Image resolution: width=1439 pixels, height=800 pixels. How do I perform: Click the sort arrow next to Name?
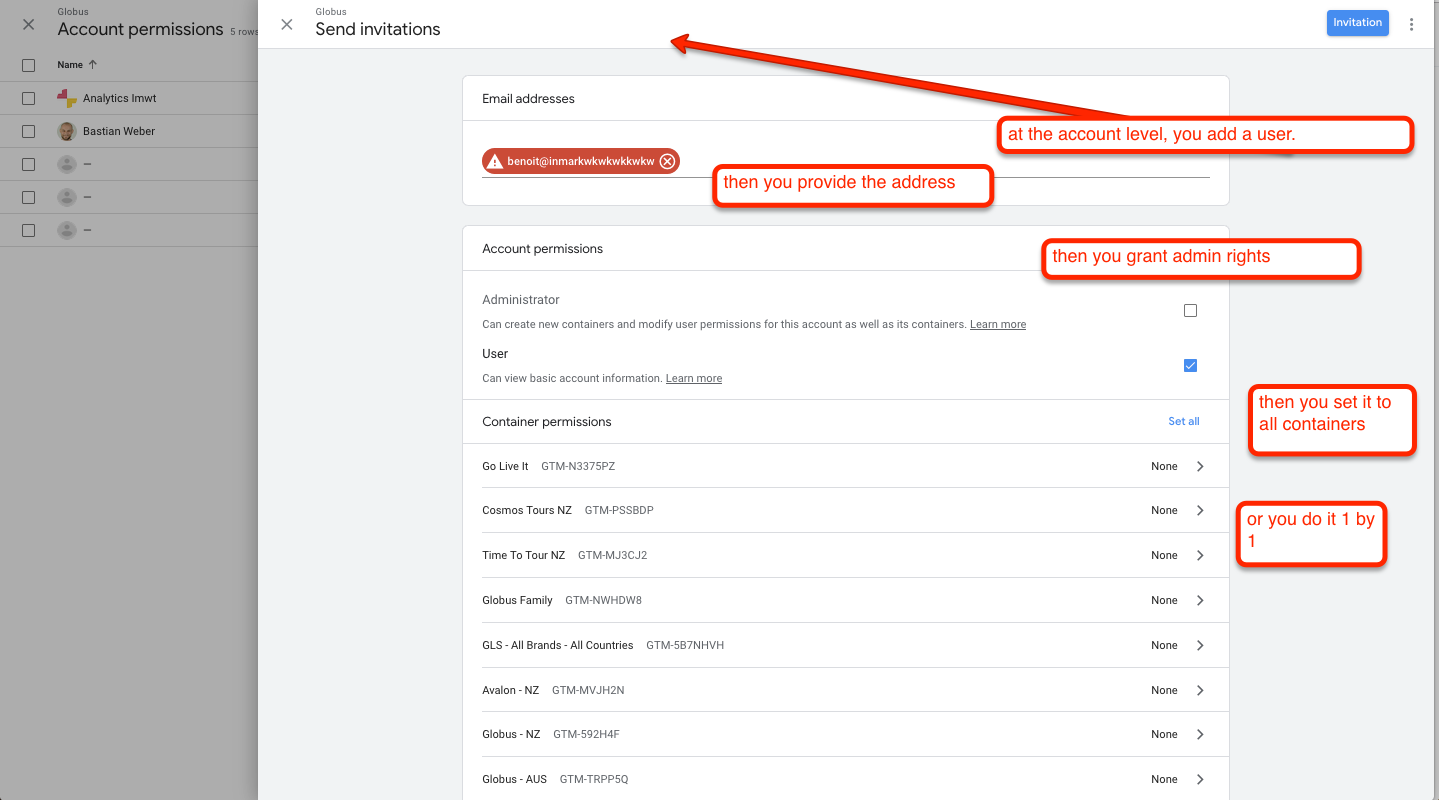[x=93, y=65]
